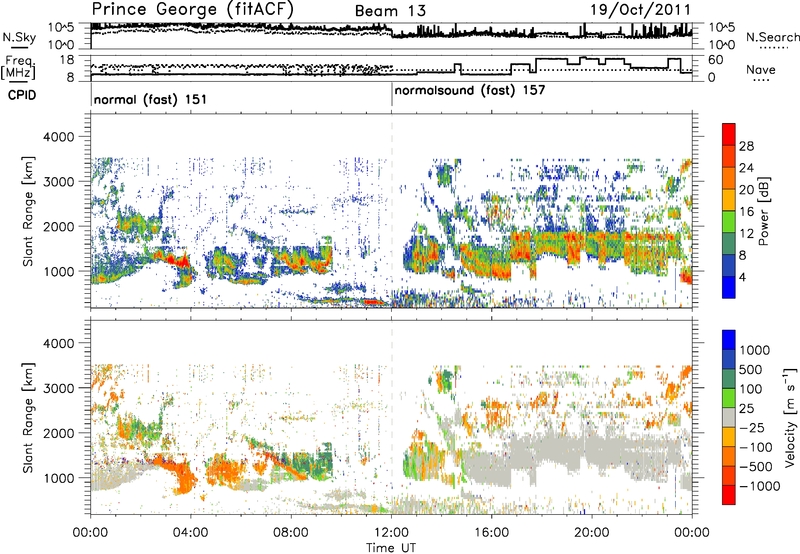Click the 'Nave' legend label

[761, 69]
